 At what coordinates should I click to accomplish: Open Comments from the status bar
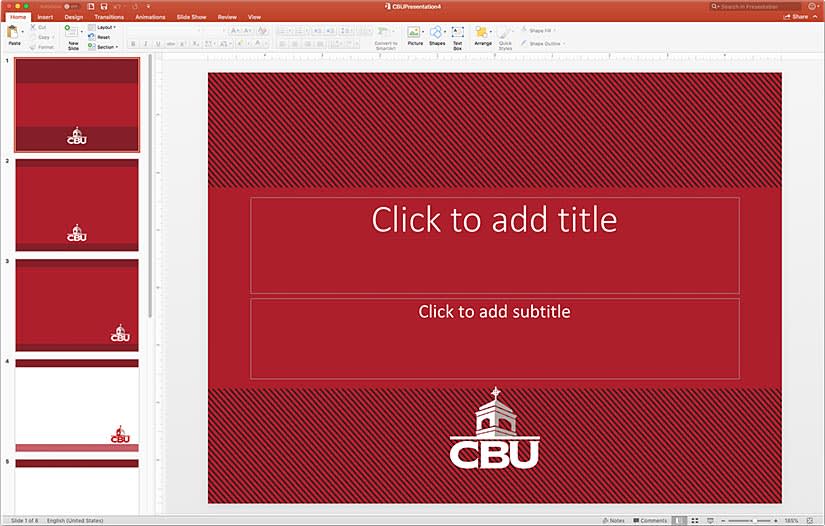coord(650,520)
